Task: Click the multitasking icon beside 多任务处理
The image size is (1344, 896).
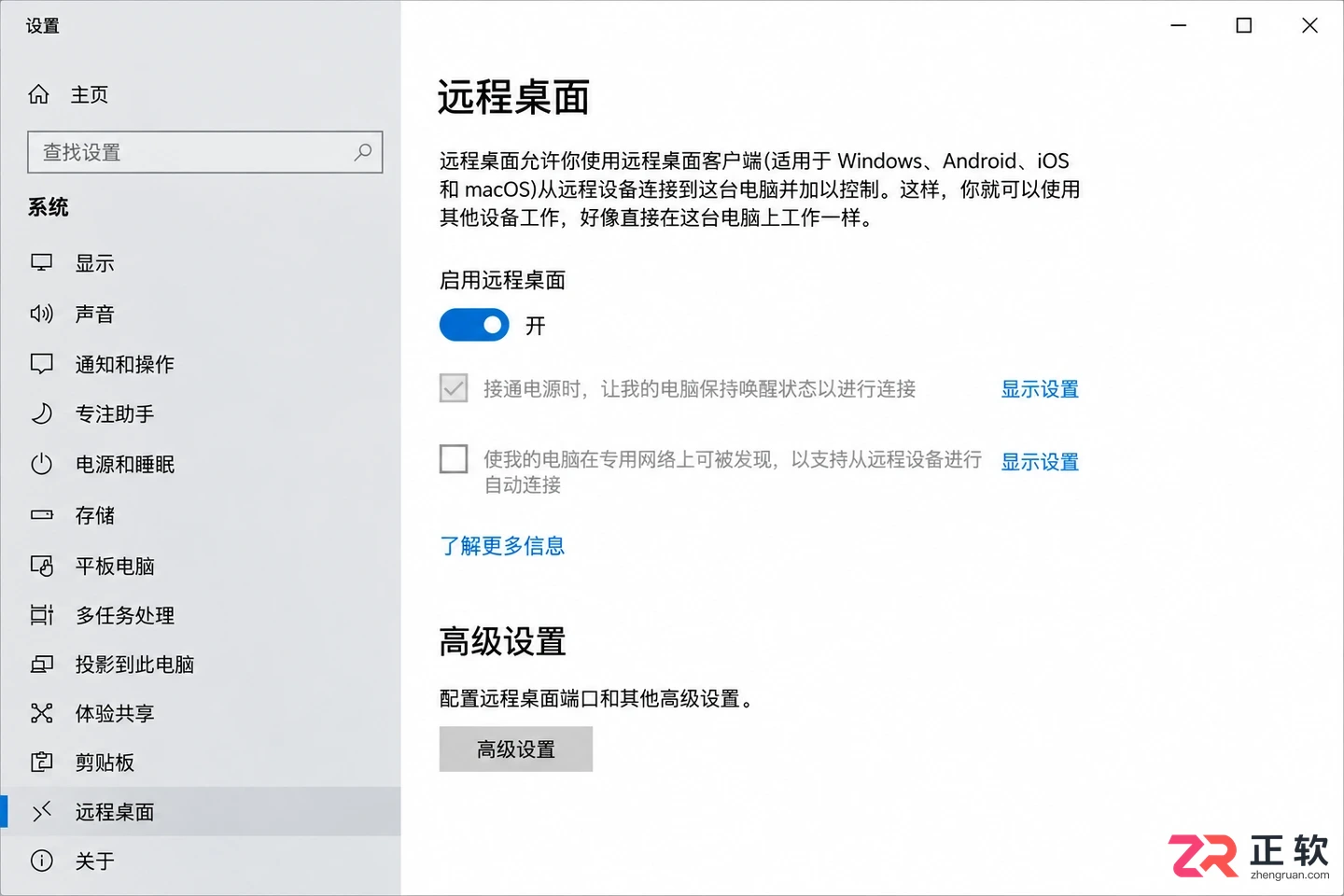Action: 42,615
